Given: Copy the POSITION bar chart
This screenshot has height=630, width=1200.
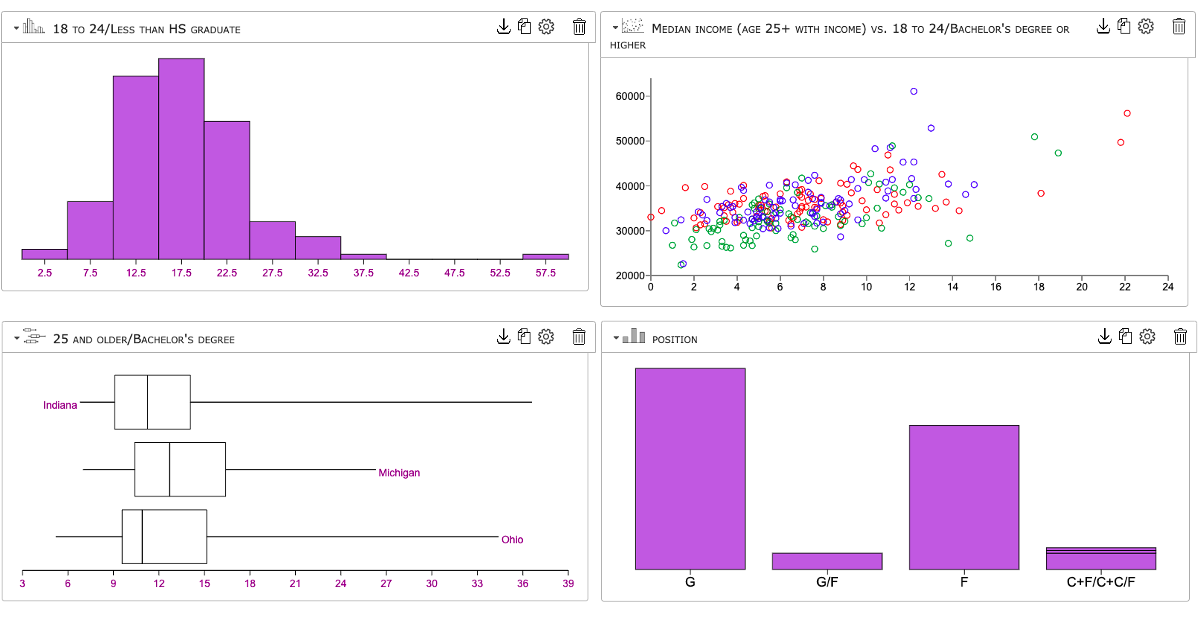Looking at the screenshot, I should [x=1124, y=337].
